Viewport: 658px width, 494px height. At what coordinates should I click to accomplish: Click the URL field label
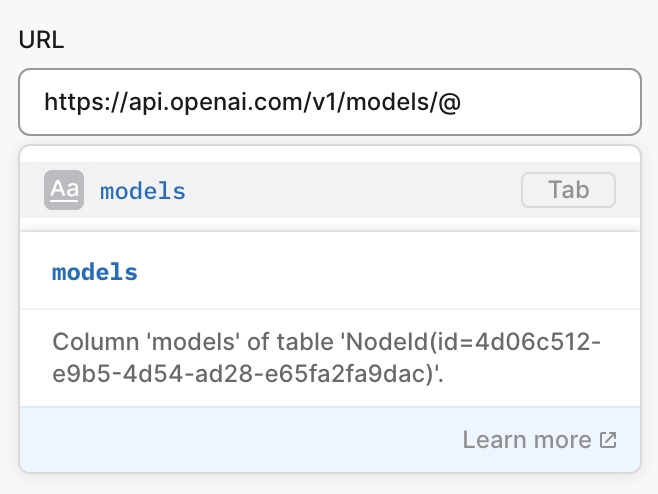click(40, 42)
